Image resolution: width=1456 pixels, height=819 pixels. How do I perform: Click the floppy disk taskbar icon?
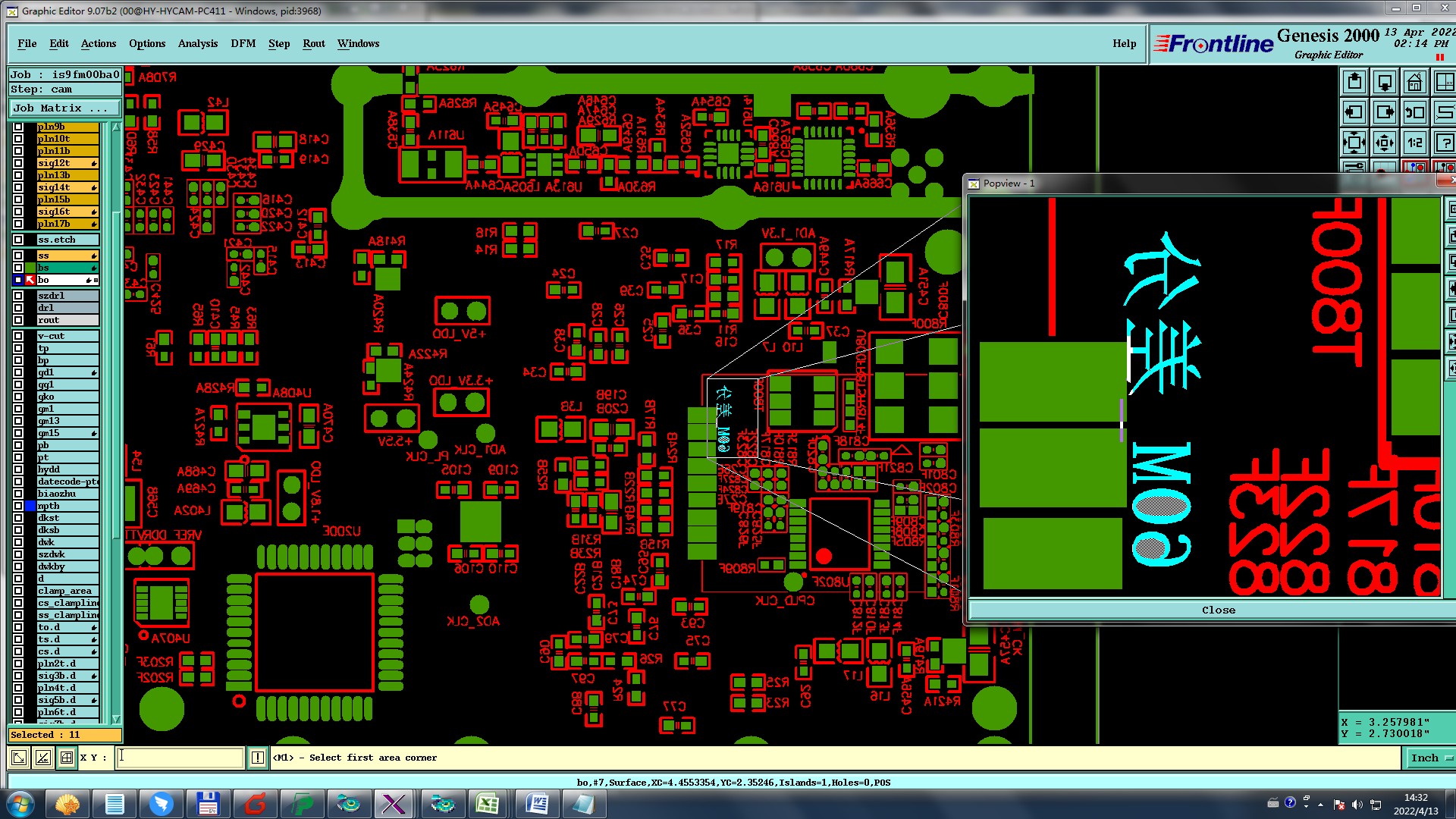pos(208,804)
